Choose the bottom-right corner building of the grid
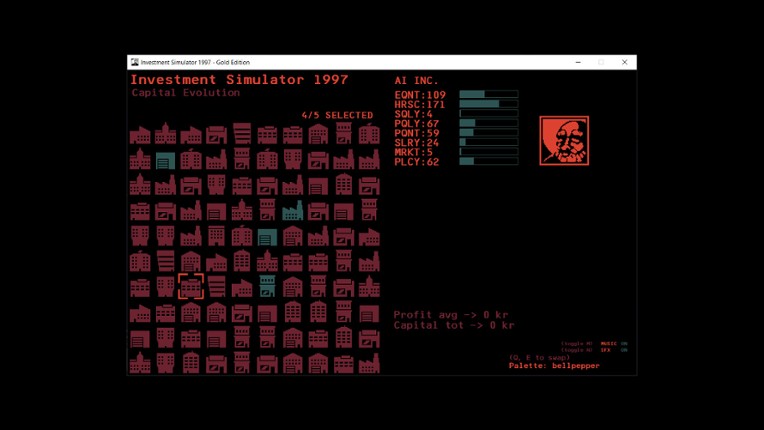The image size is (764, 430). [369, 363]
